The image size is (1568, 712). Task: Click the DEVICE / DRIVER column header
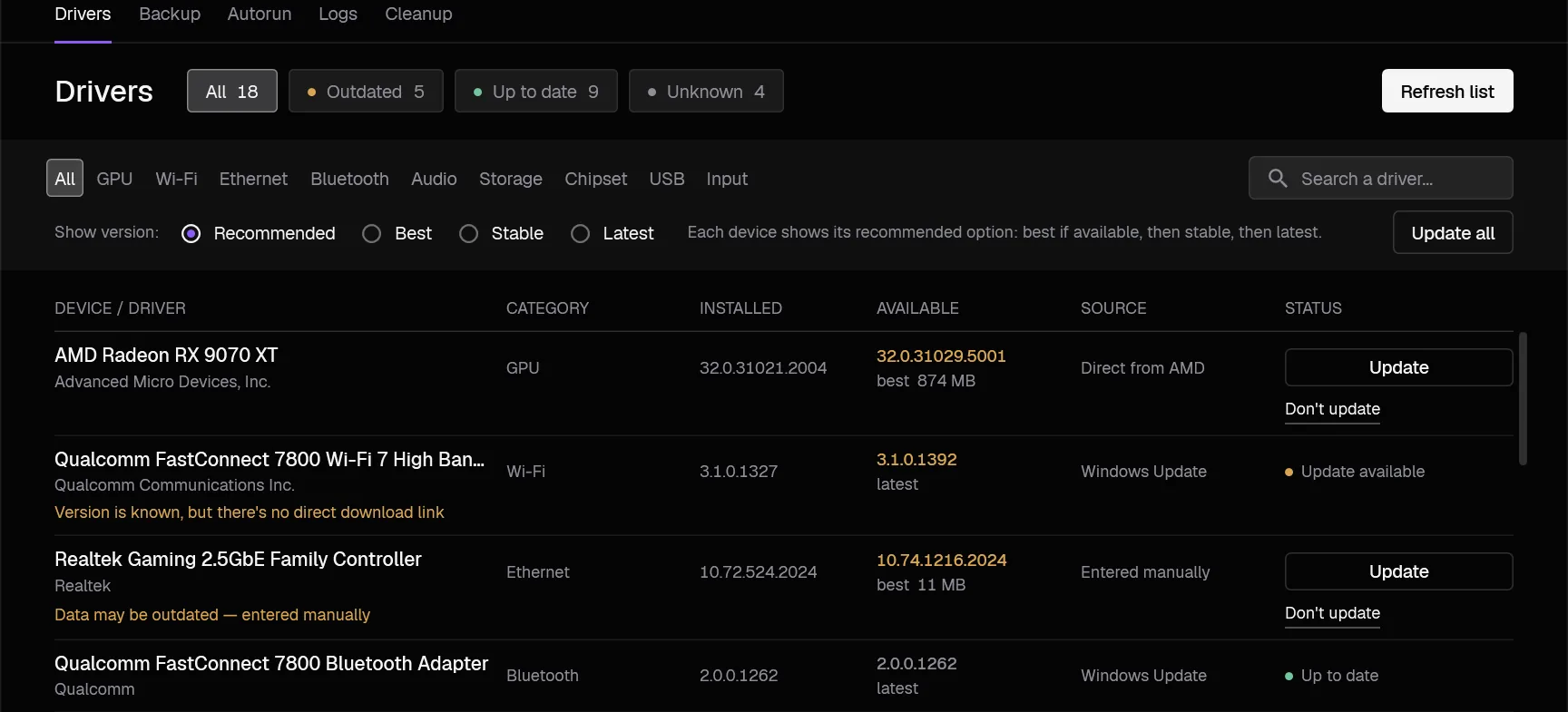click(120, 308)
